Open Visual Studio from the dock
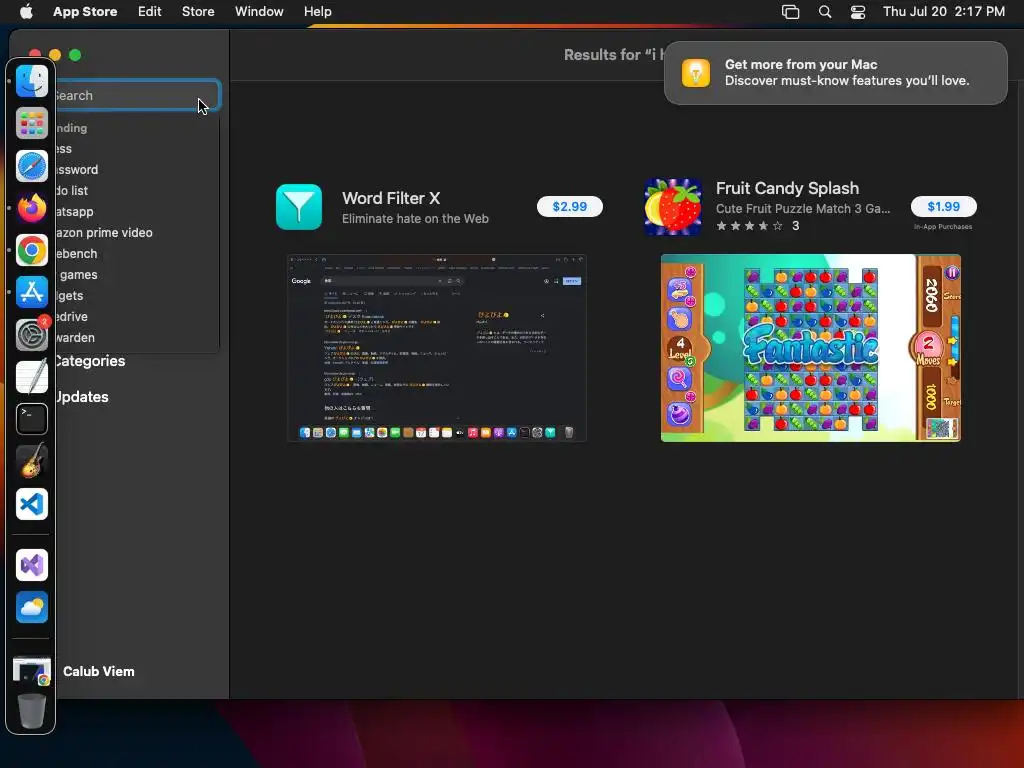This screenshot has height=768, width=1024. tap(31, 566)
